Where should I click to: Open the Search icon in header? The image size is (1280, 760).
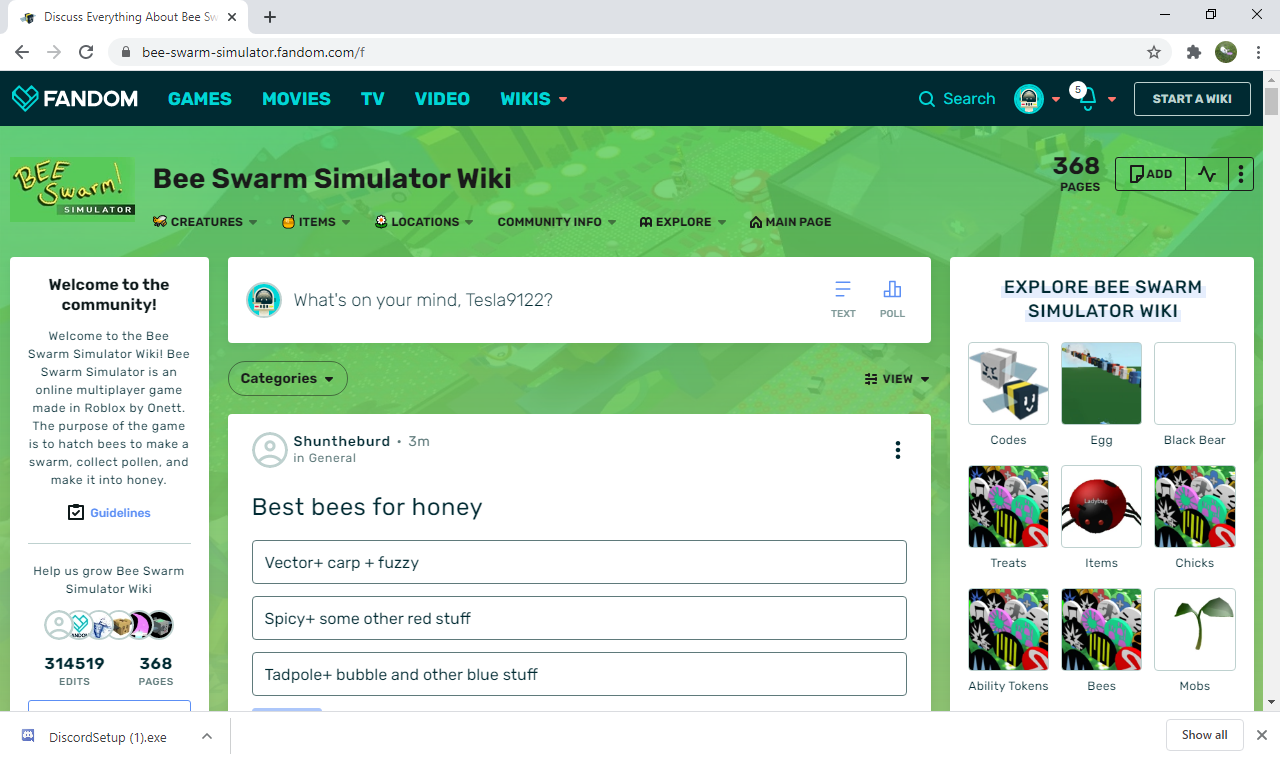point(927,99)
